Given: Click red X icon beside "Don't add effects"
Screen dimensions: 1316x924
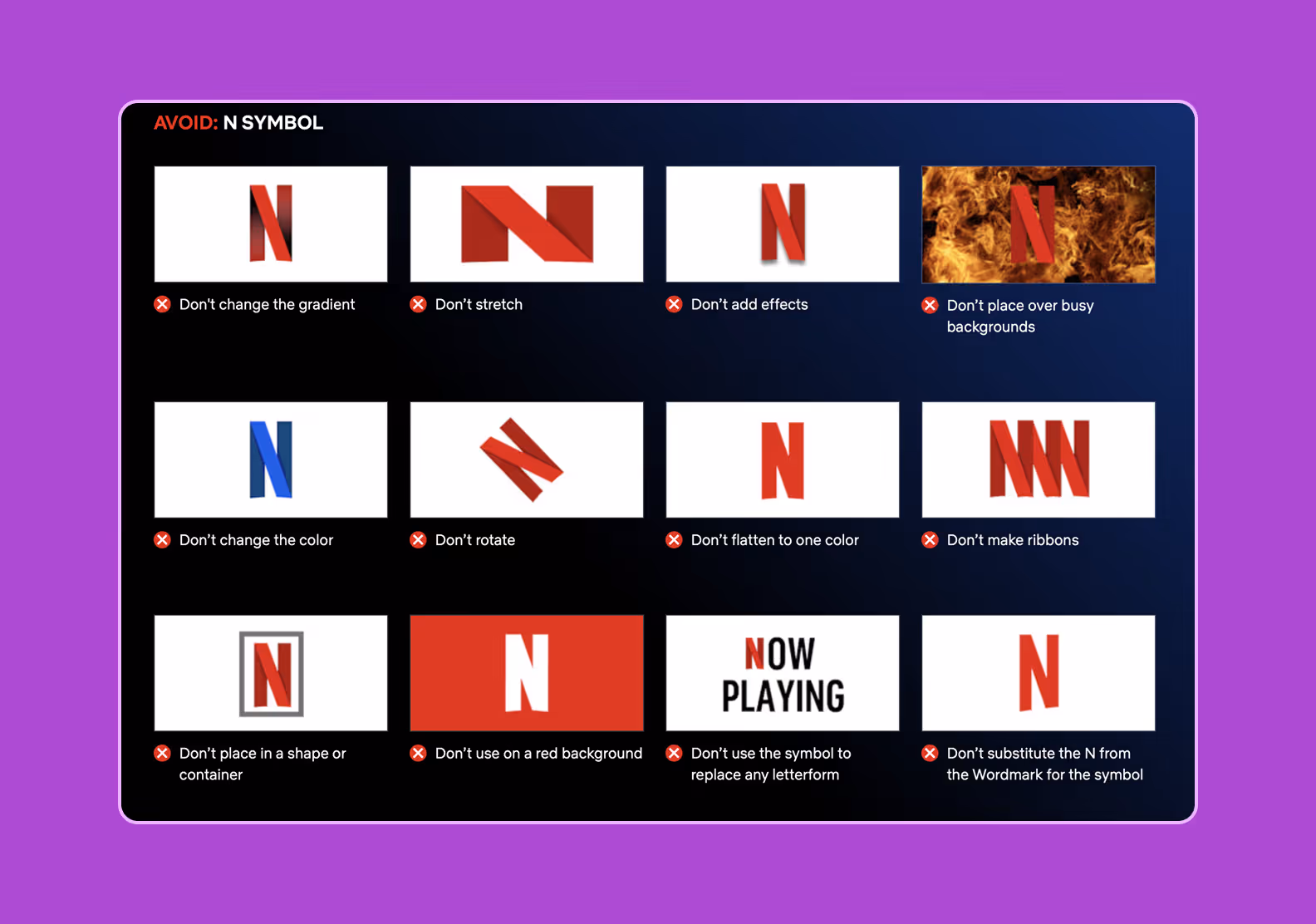Looking at the screenshot, I should coord(675,304).
